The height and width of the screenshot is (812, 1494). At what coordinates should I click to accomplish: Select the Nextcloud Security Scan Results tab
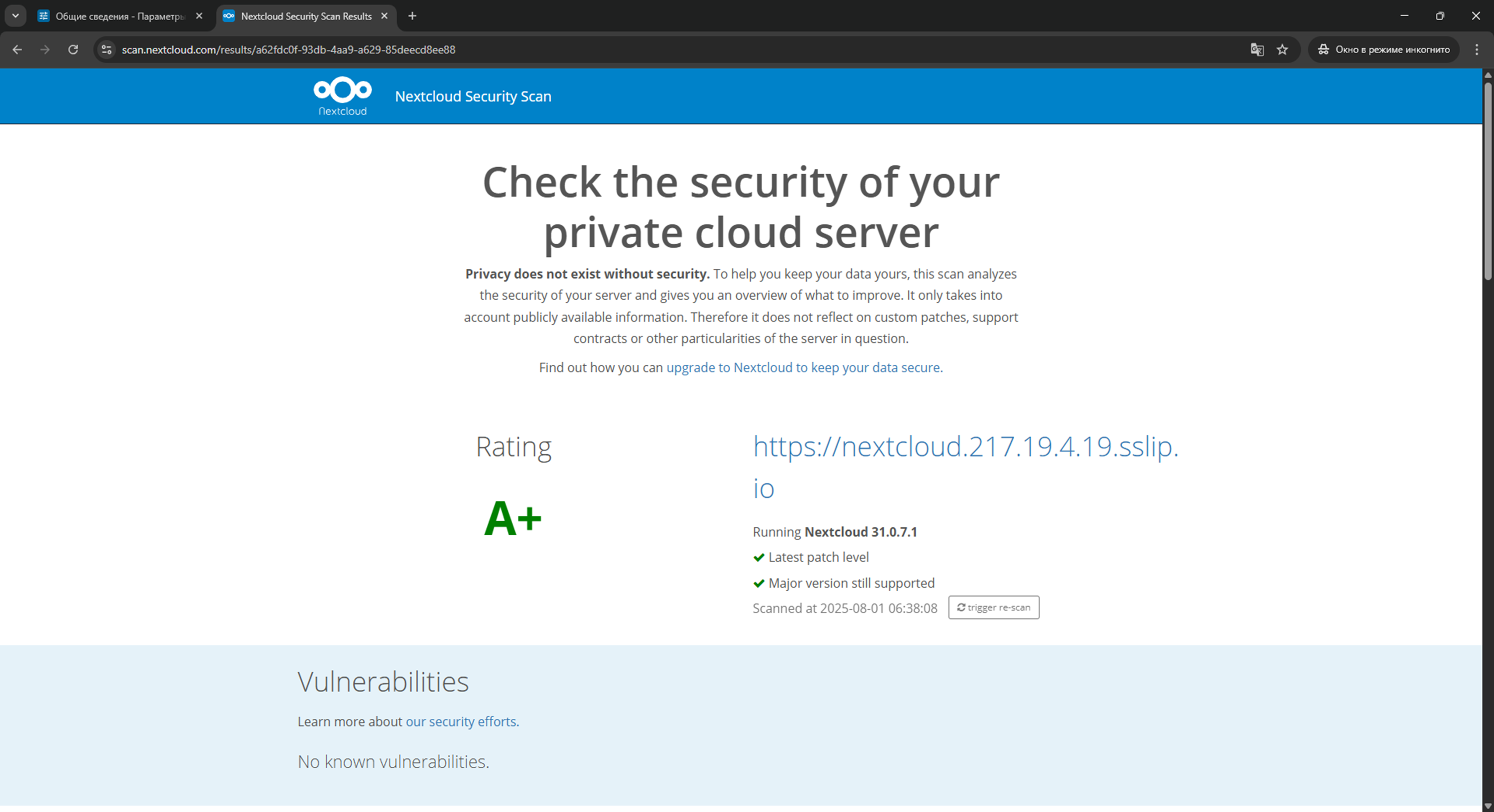306,16
